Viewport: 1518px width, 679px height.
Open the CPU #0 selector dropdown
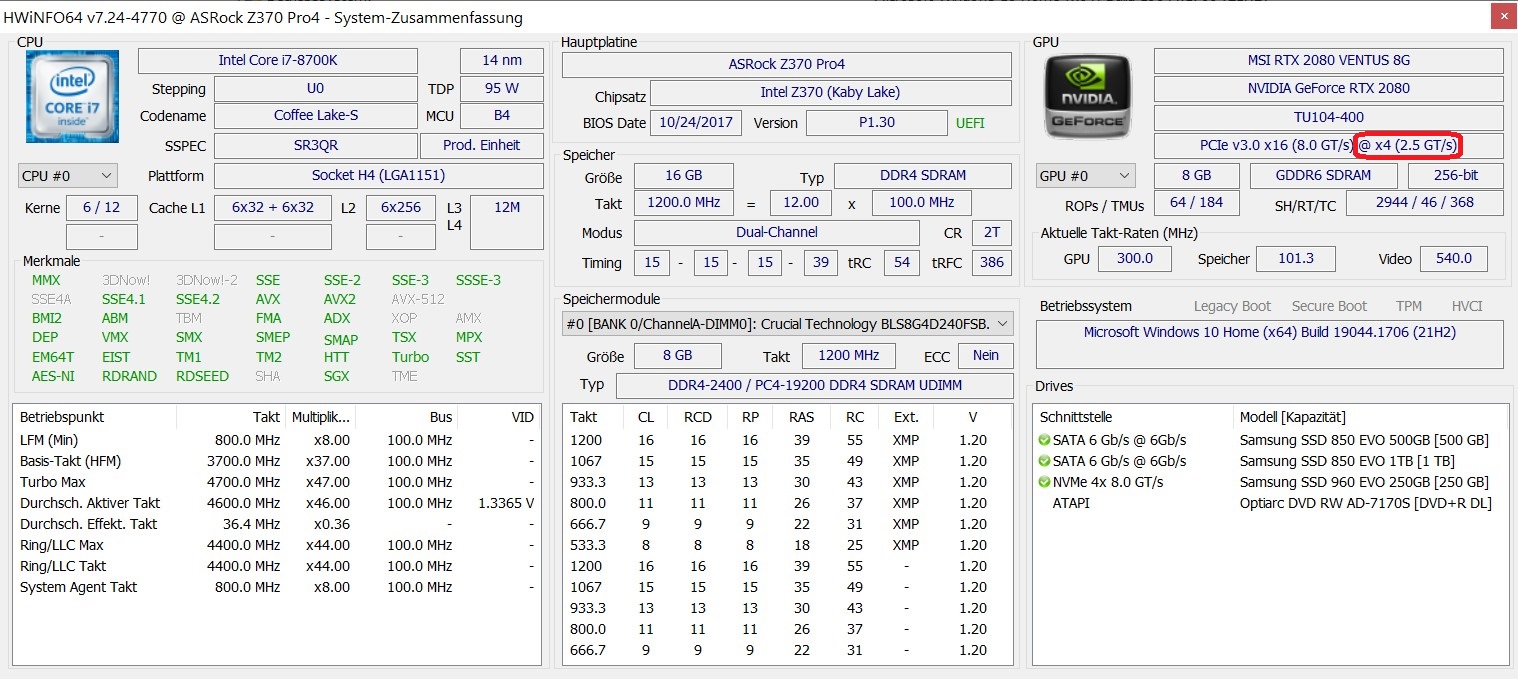(x=68, y=176)
